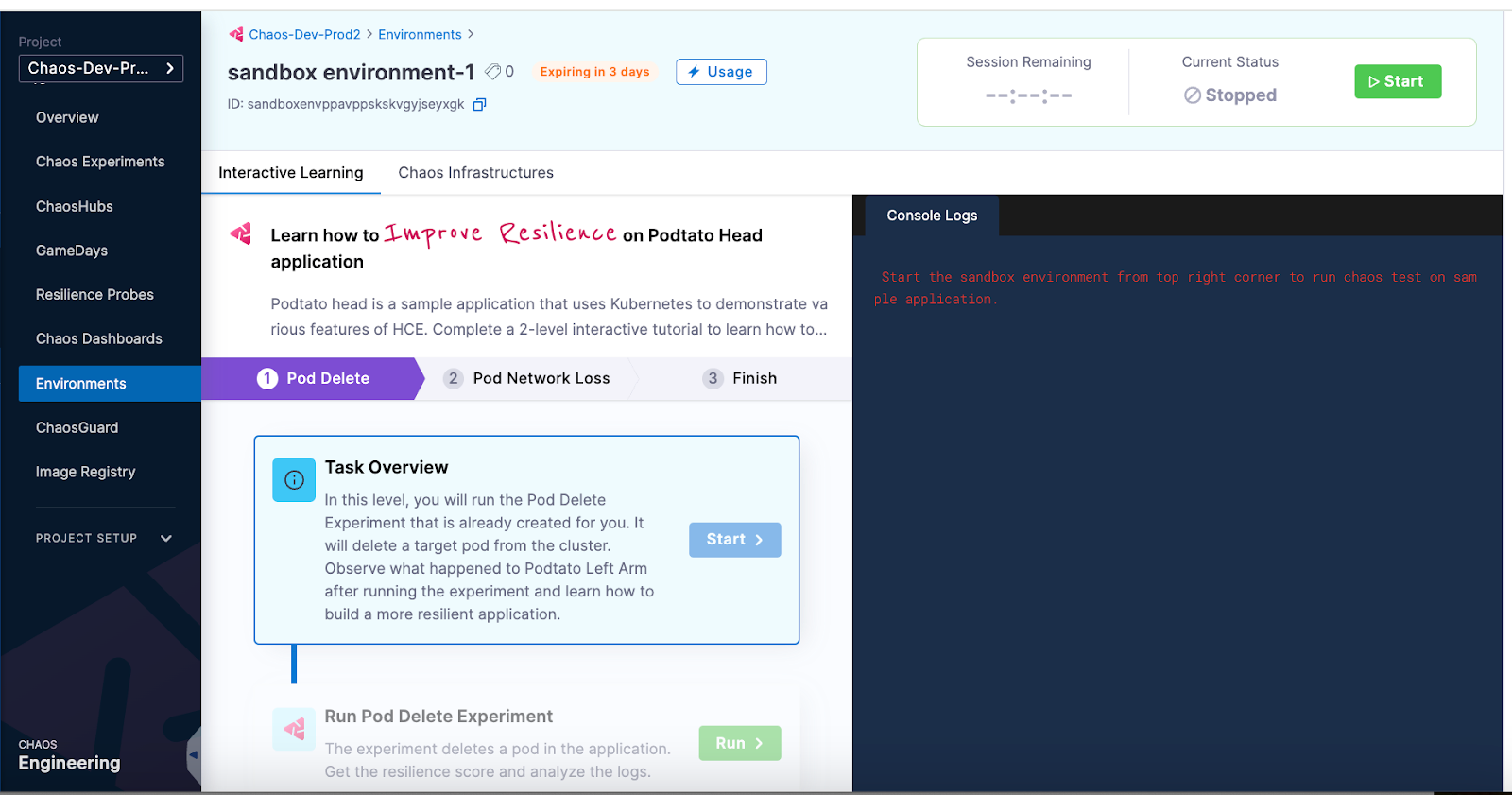Copy the sandbox environment ID icon
The width and height of the screenshot is (1512, 795).
(479, 104)
